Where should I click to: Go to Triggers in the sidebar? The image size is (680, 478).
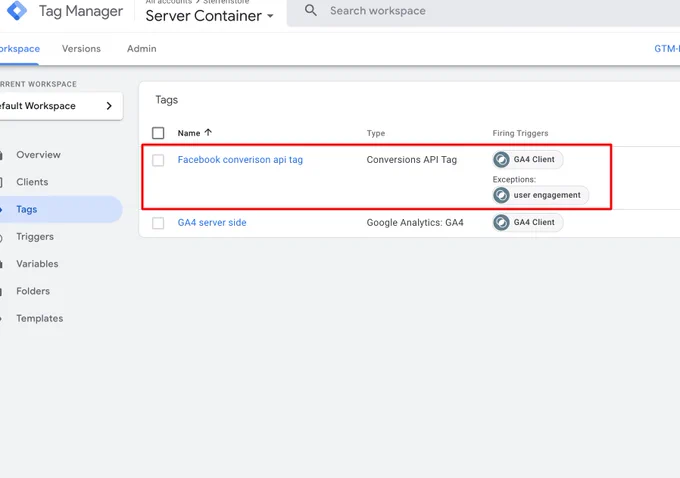(x=35, y=237)
